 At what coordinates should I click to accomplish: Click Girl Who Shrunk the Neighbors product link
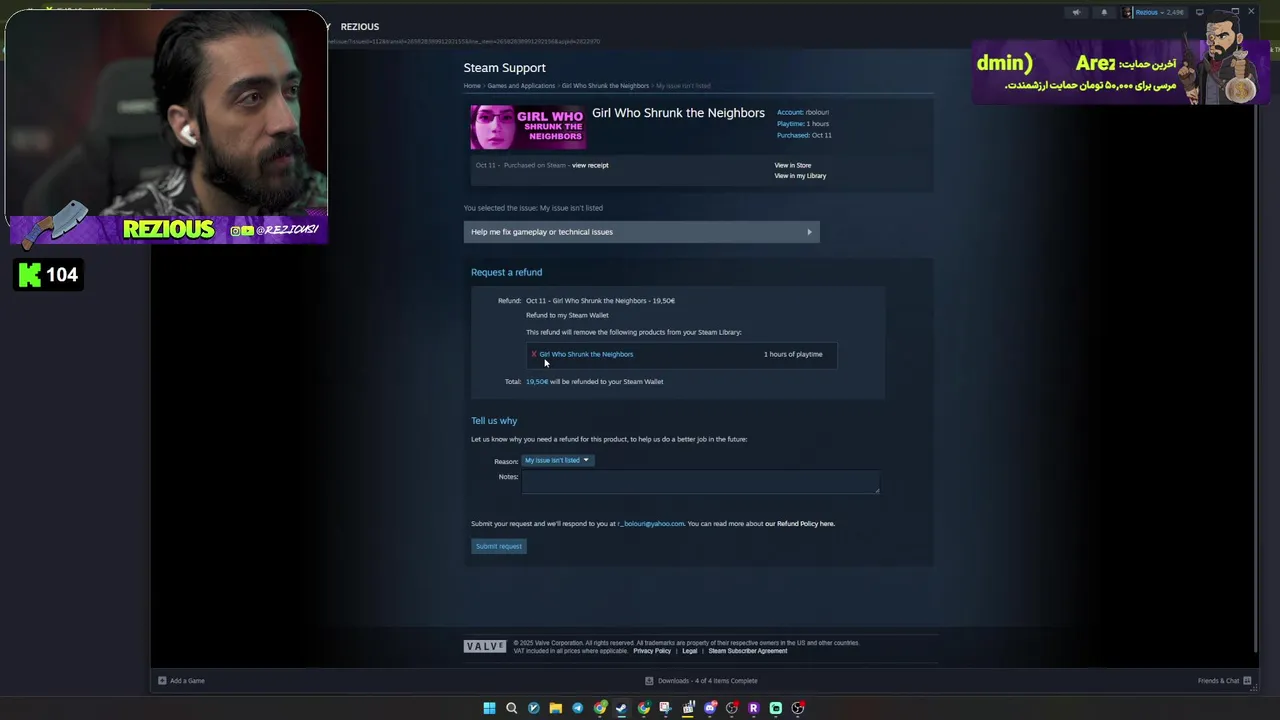click(586, 354)
